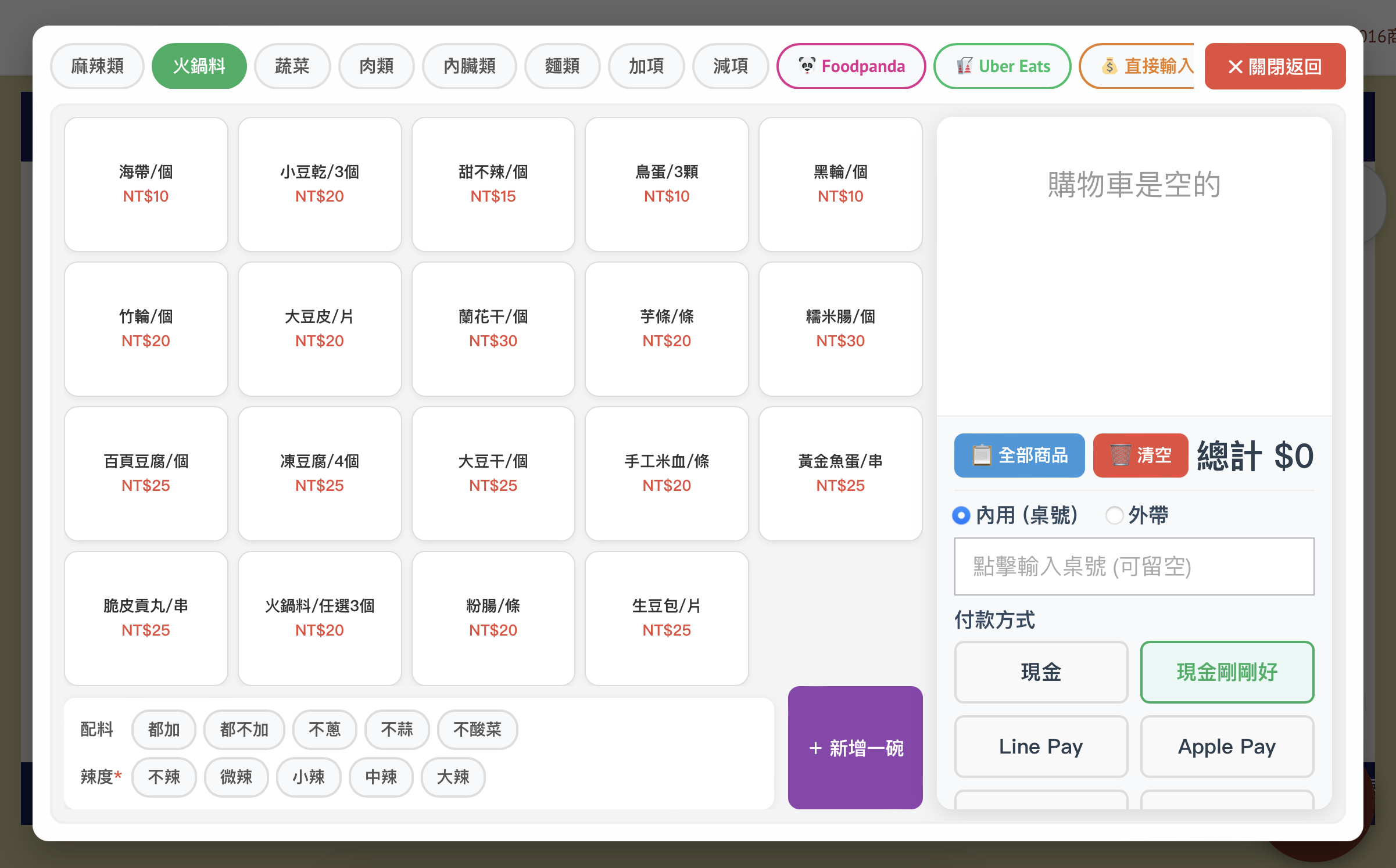This screenshot has height=868, width=1396.
Task: Switch to the 火鍋料 category tab
Action: coord(199,66)
